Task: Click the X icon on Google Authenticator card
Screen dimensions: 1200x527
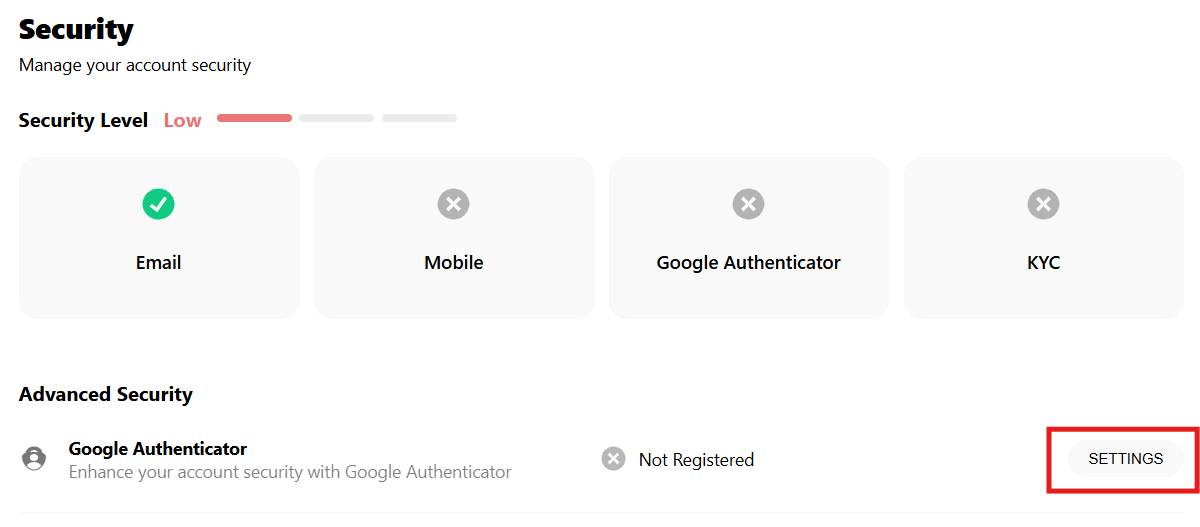Action: (748, 205)
